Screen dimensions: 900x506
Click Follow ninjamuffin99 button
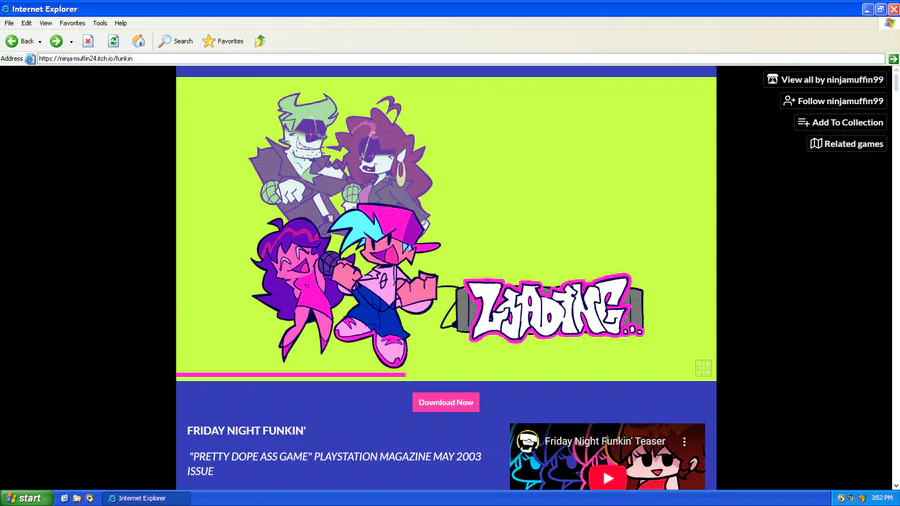[x=833, y=100]
